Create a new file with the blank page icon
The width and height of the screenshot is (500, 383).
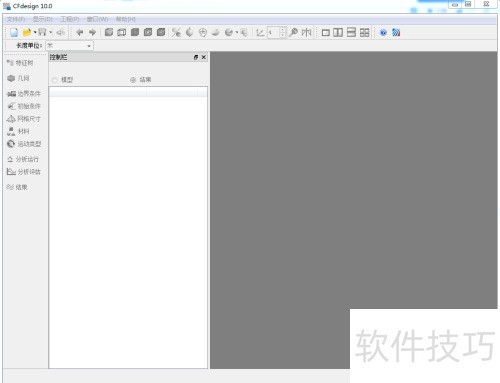pos(14,32)
